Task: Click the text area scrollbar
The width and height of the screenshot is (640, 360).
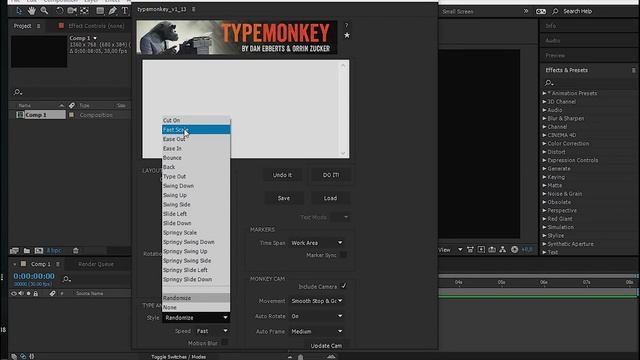Action: [343, 109]
